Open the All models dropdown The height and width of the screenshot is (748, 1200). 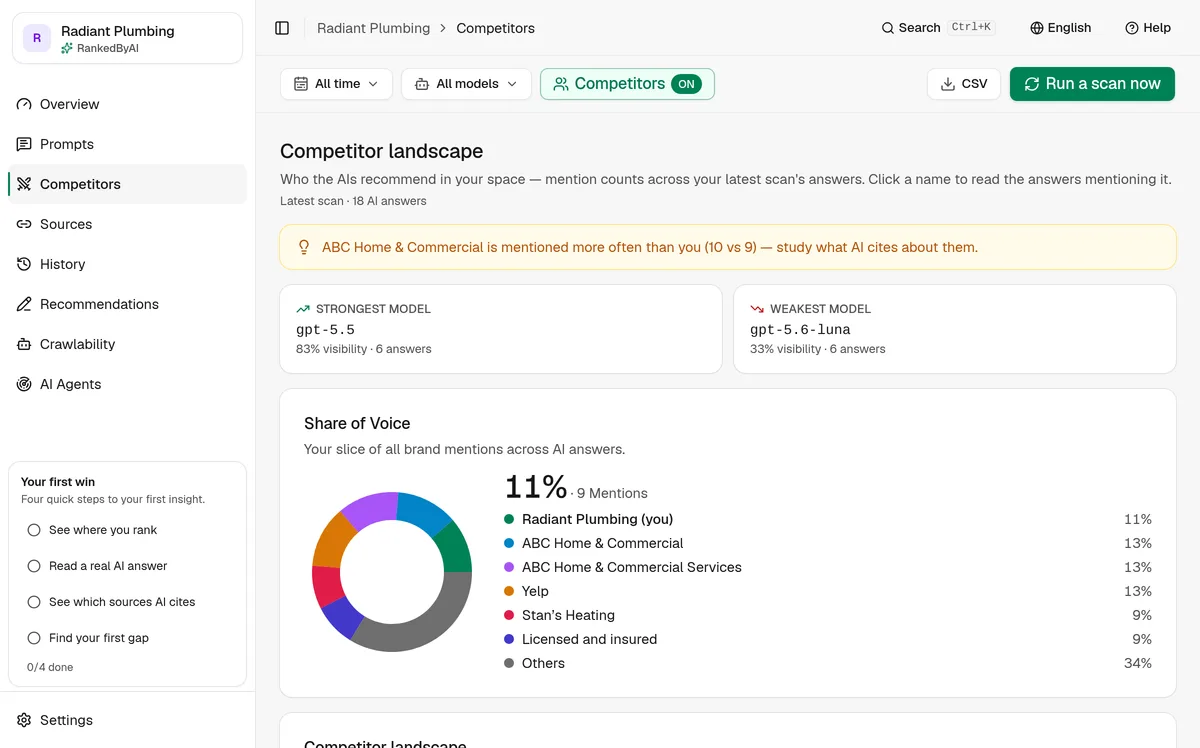pos(466,84)
